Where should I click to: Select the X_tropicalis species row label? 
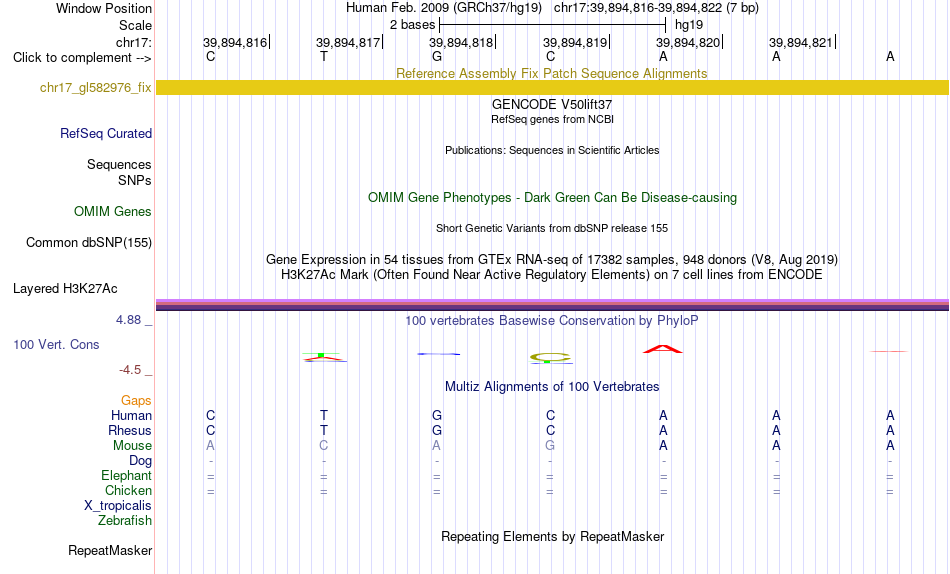click(118, 506)
